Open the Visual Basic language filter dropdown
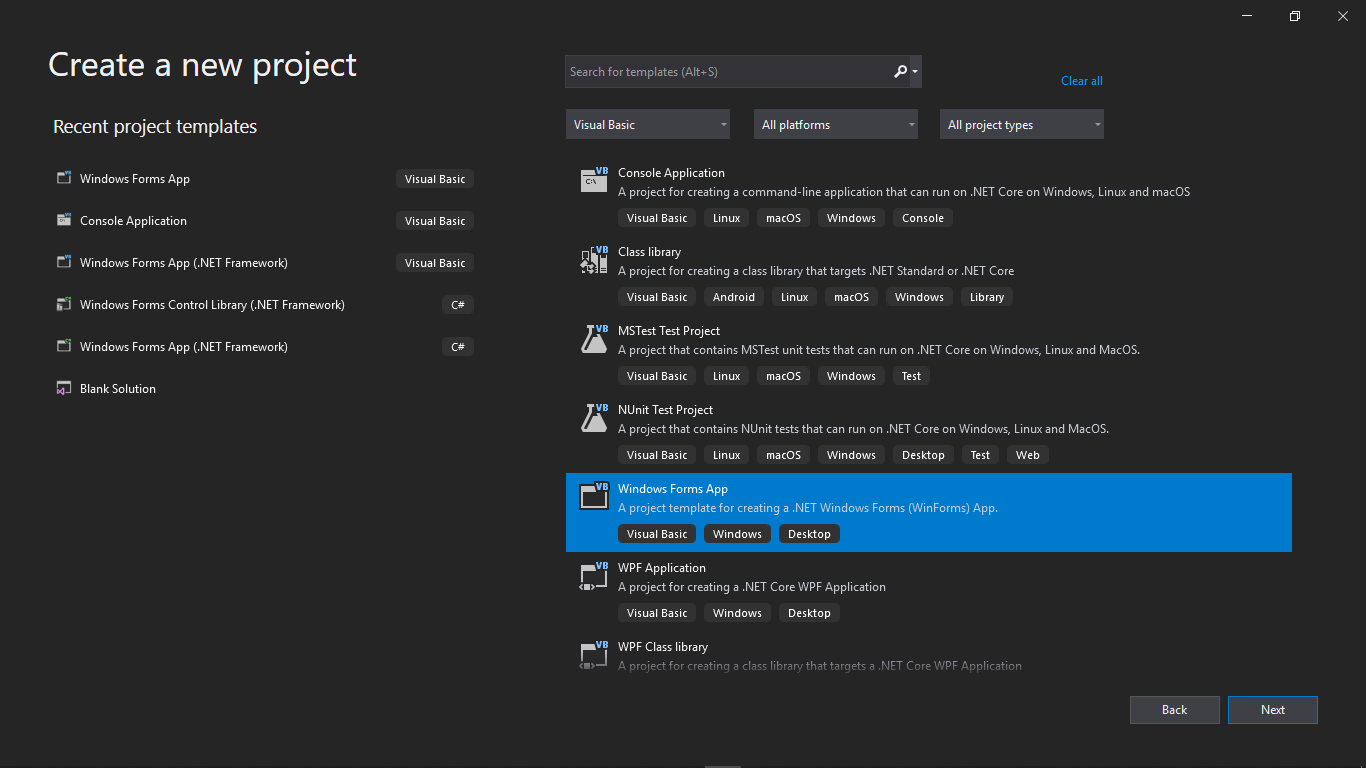Image resolution: width=1366 pixels, height=768 pixels. coord(648,124)
